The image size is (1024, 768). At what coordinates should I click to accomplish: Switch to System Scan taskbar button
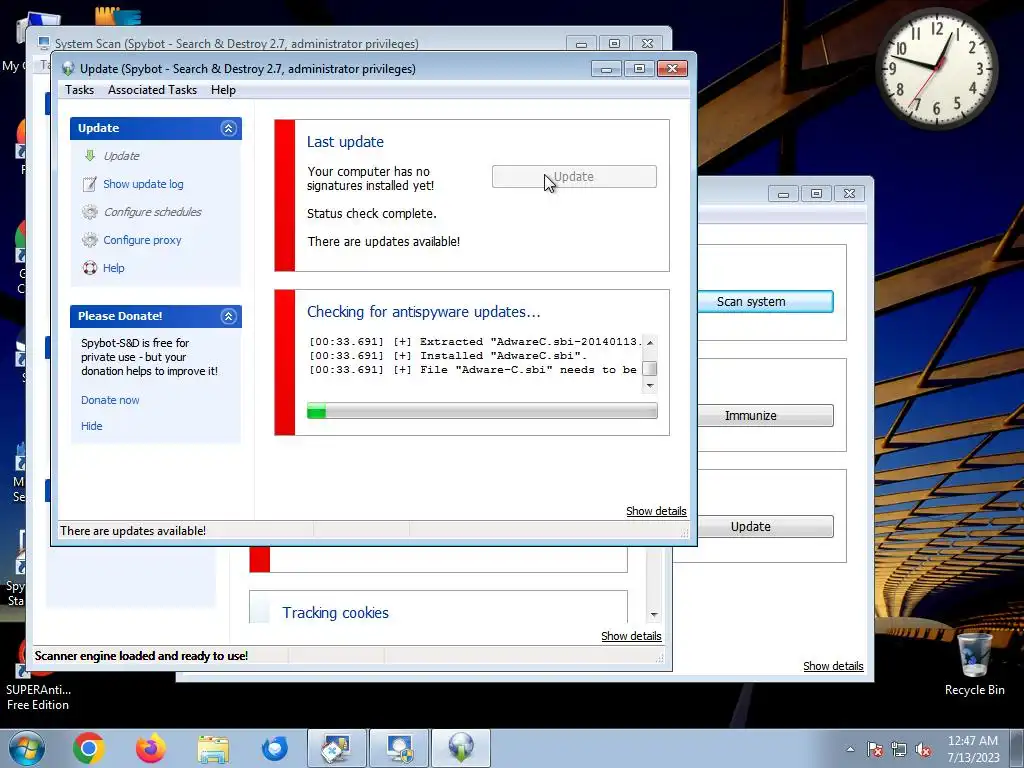click(399, 748)
